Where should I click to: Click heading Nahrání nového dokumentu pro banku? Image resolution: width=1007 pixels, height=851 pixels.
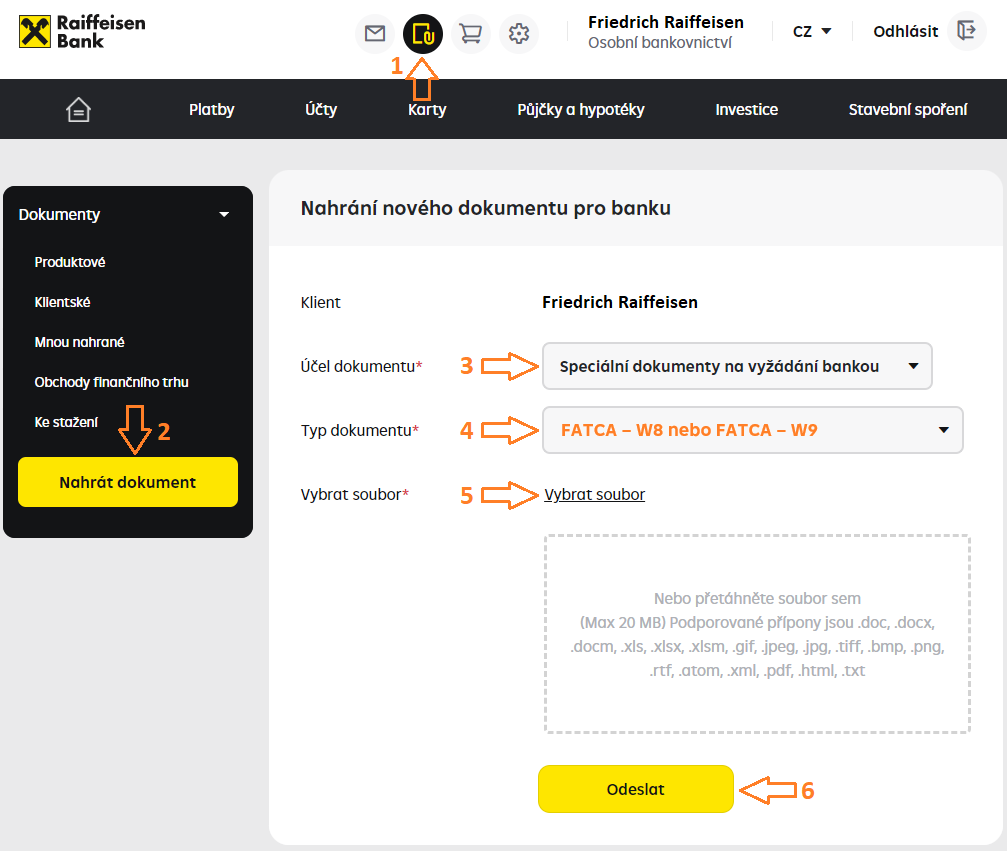click(486, 208)
